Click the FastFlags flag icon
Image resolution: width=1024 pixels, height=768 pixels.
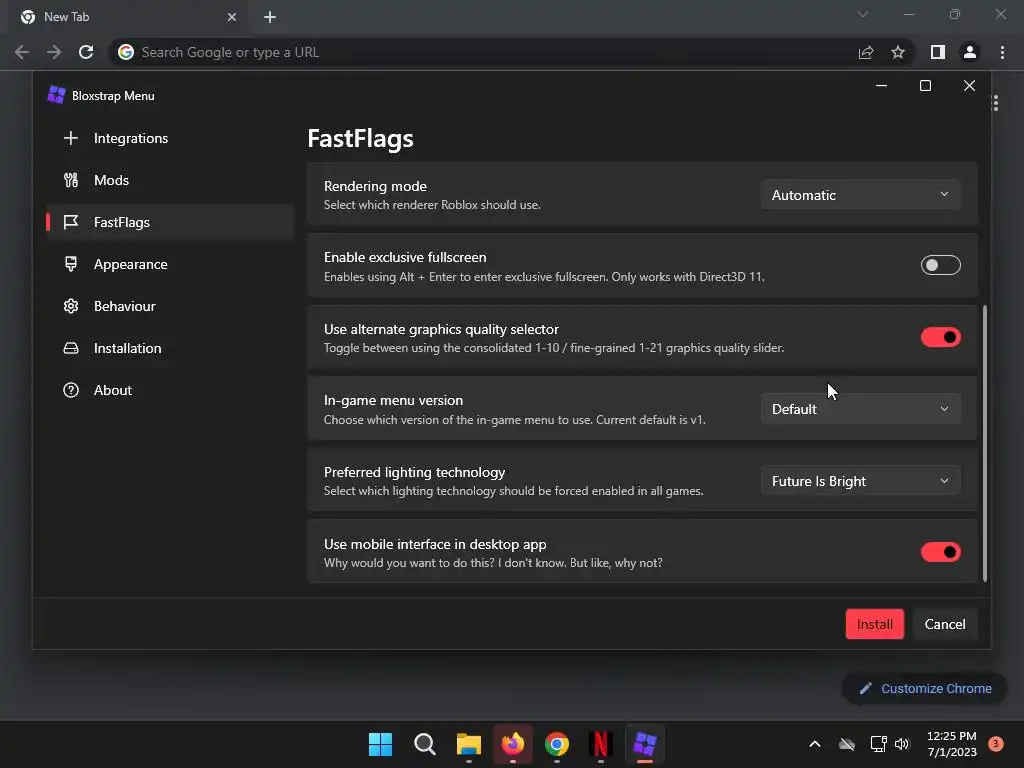click(x=71, y=222)
